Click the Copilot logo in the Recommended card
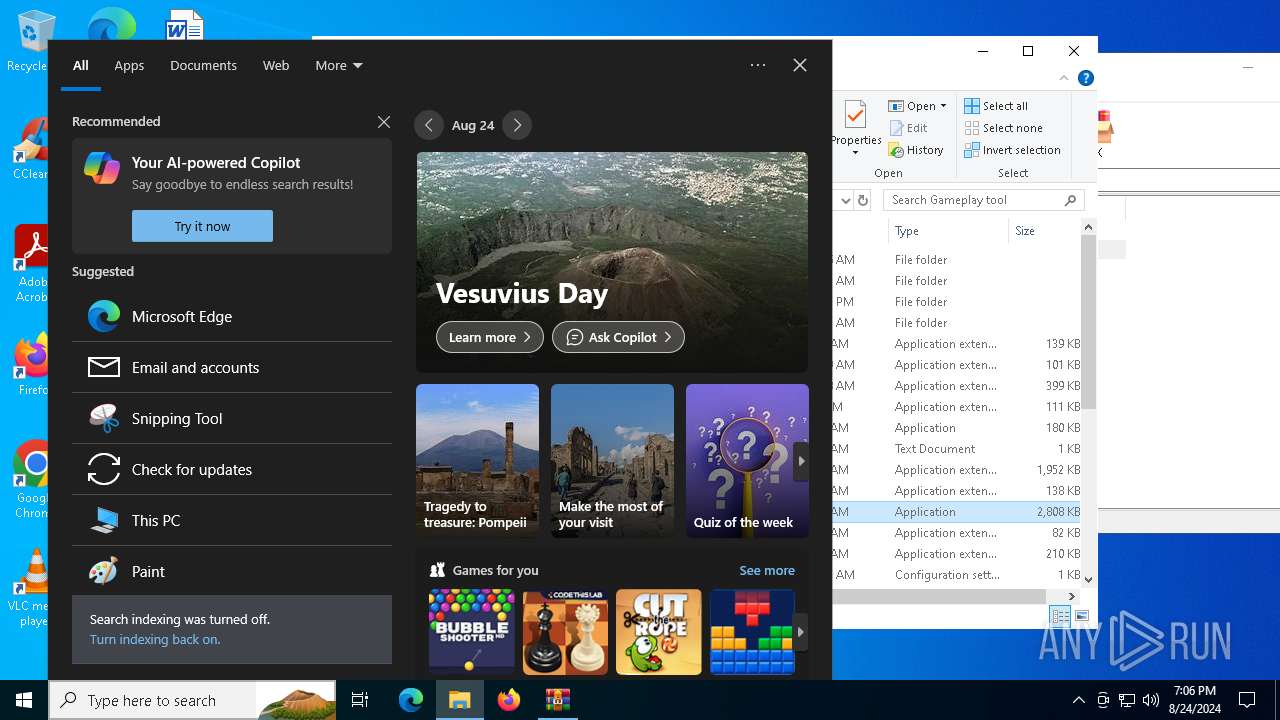The image size is (1280, 720). tap(102, 168)
